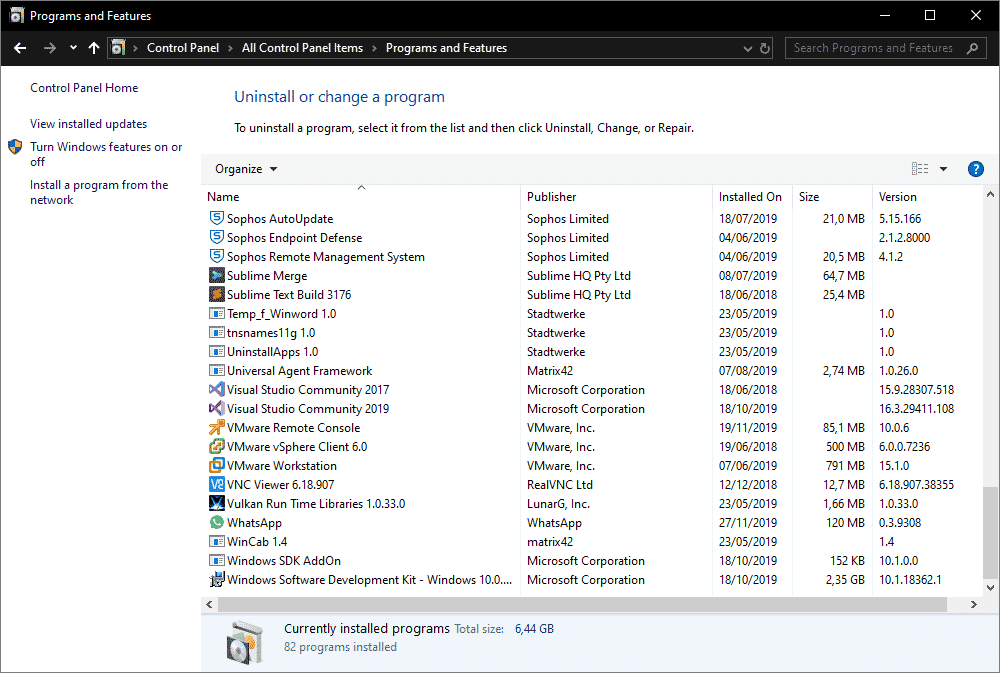Click the Search Programs and Features field
Image resolution: width=1000 pixels, height=673 pixels.
coord(878,48)
